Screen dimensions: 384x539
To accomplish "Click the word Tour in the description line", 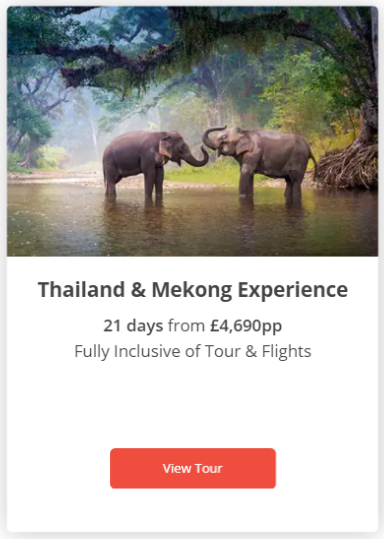I will pyautogui.click(x=222, y=351).
